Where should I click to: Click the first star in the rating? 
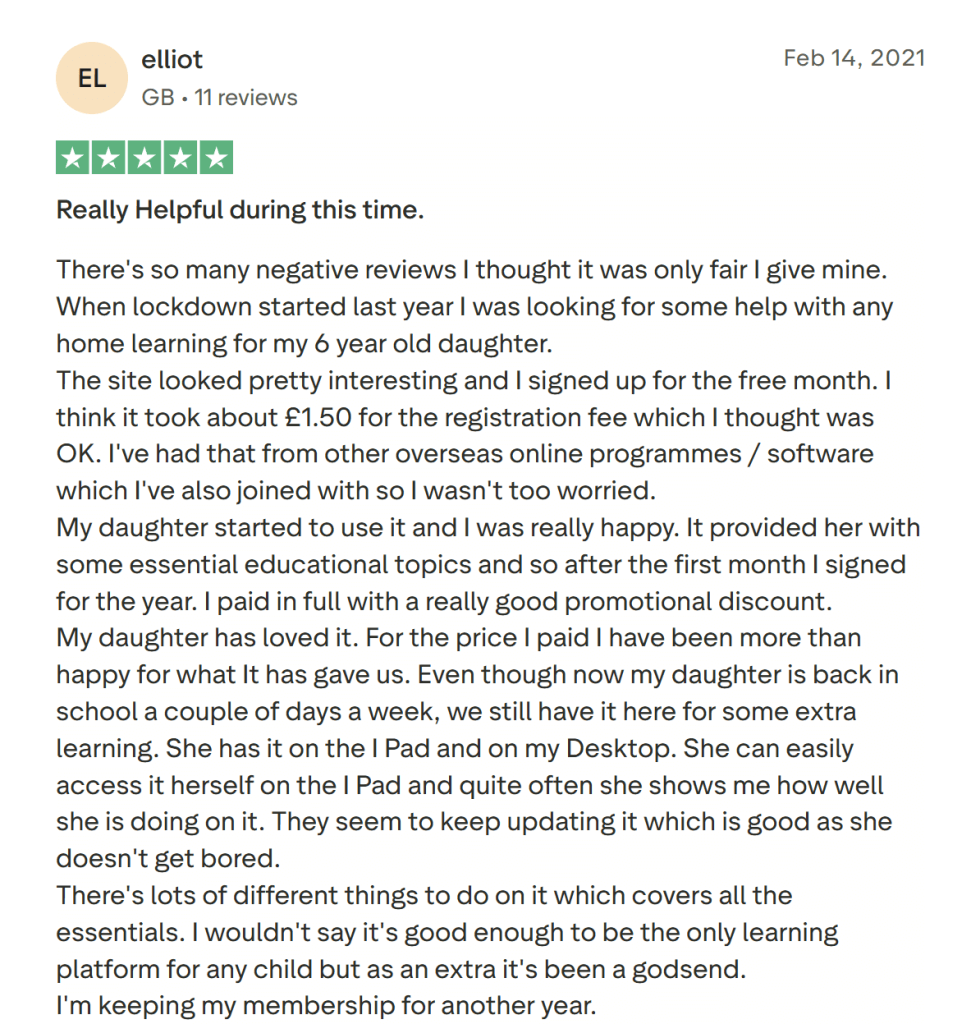point(73,158)
